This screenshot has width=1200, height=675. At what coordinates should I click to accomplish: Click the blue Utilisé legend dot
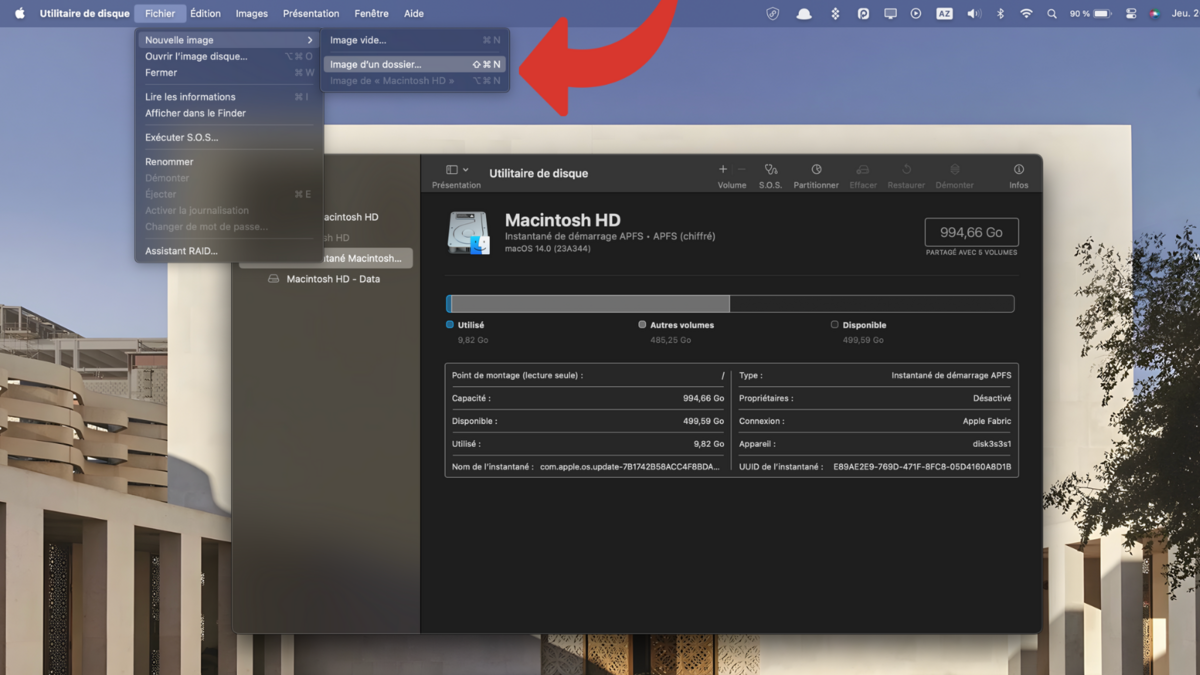coord(450,325)
